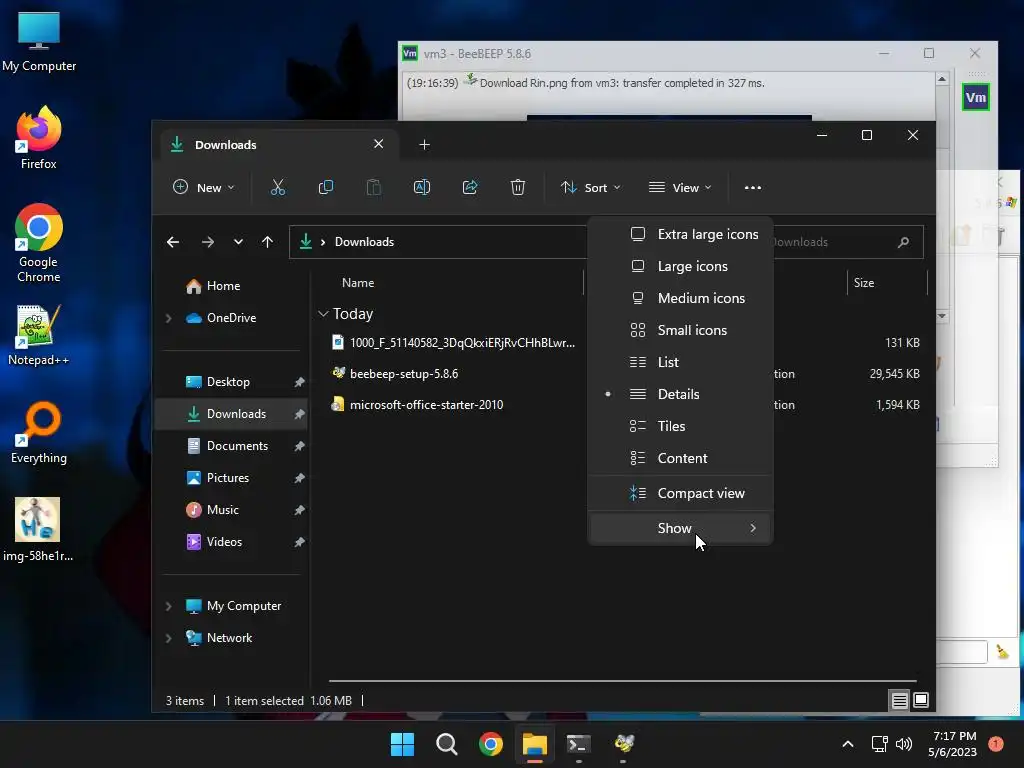Show hidden tray icons chevron
Viewport: 1024px width, 768px height.
pyautogui.click(x=848, y=744)
